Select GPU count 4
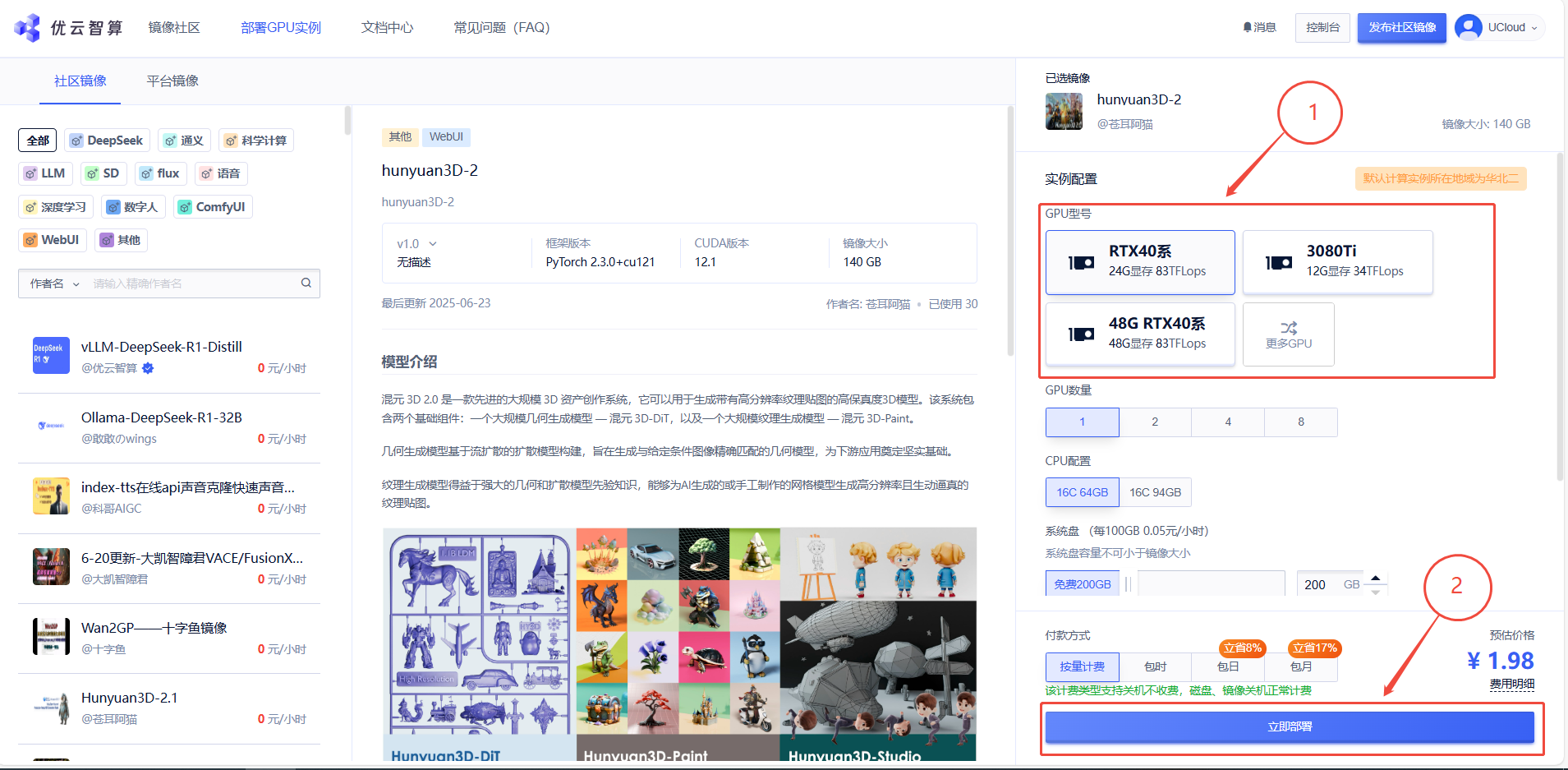This screenshot has width=1568, height=770. coord(1228,422)
